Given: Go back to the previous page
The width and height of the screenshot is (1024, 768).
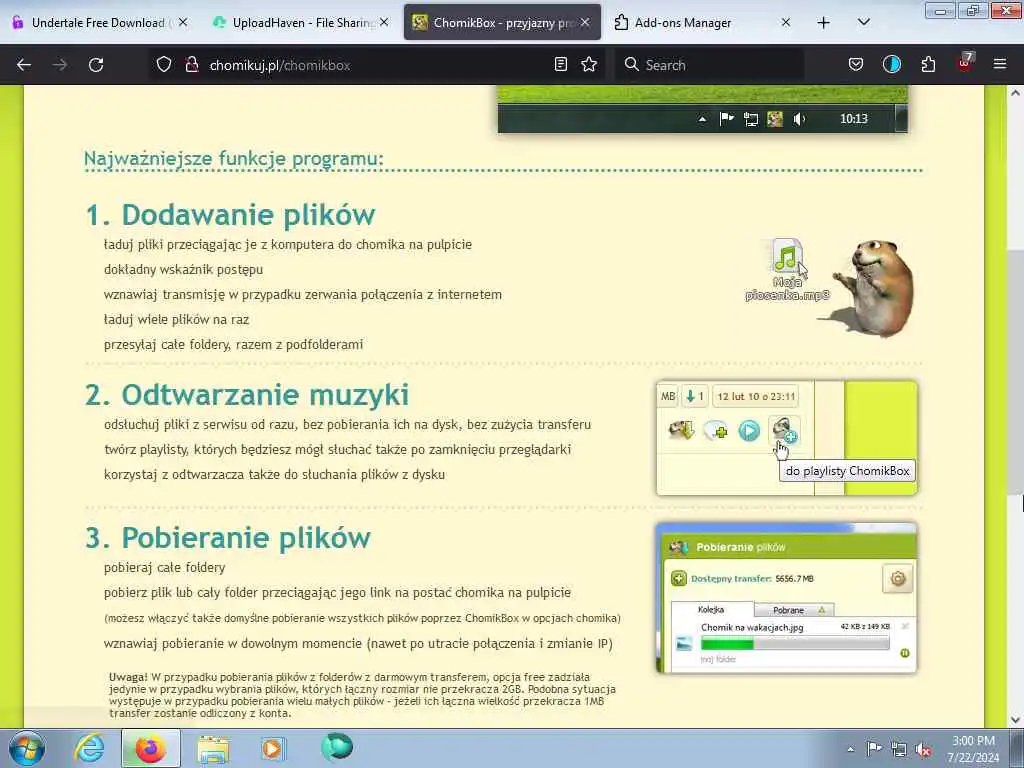Looking at the screenshot, I should click(x=24, y=65).
